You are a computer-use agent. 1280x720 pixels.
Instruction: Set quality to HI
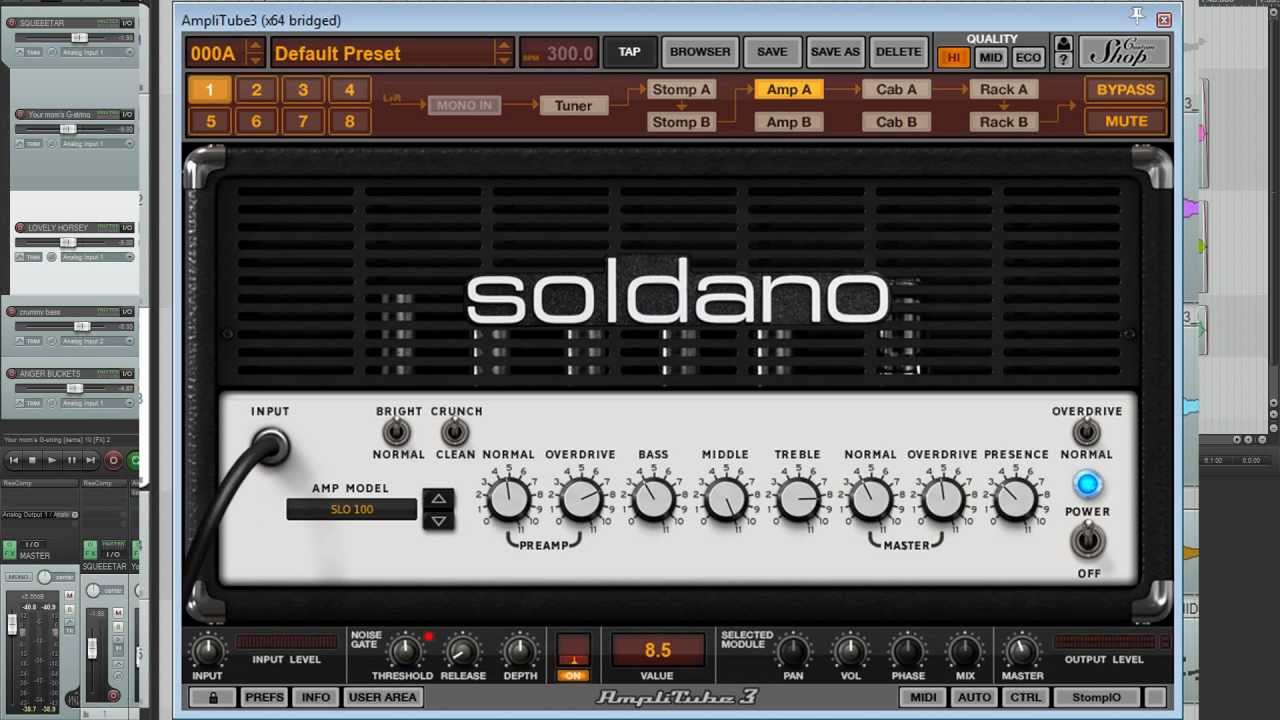pos(953,58)
